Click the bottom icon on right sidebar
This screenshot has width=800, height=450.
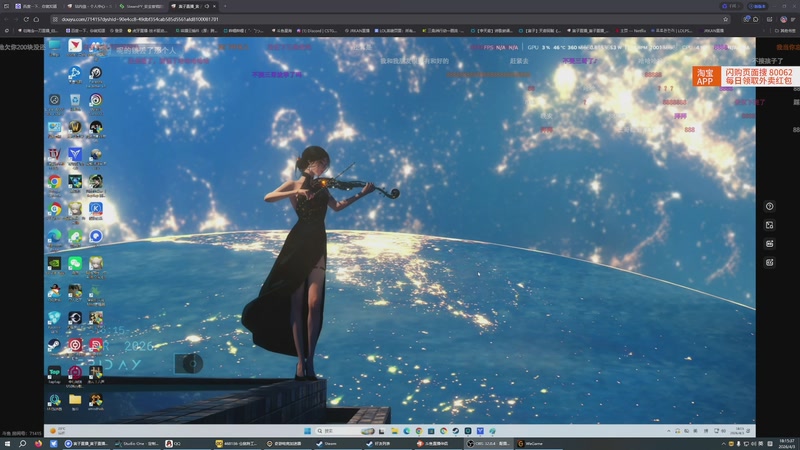pyautogui.click(x=769, y=262)
